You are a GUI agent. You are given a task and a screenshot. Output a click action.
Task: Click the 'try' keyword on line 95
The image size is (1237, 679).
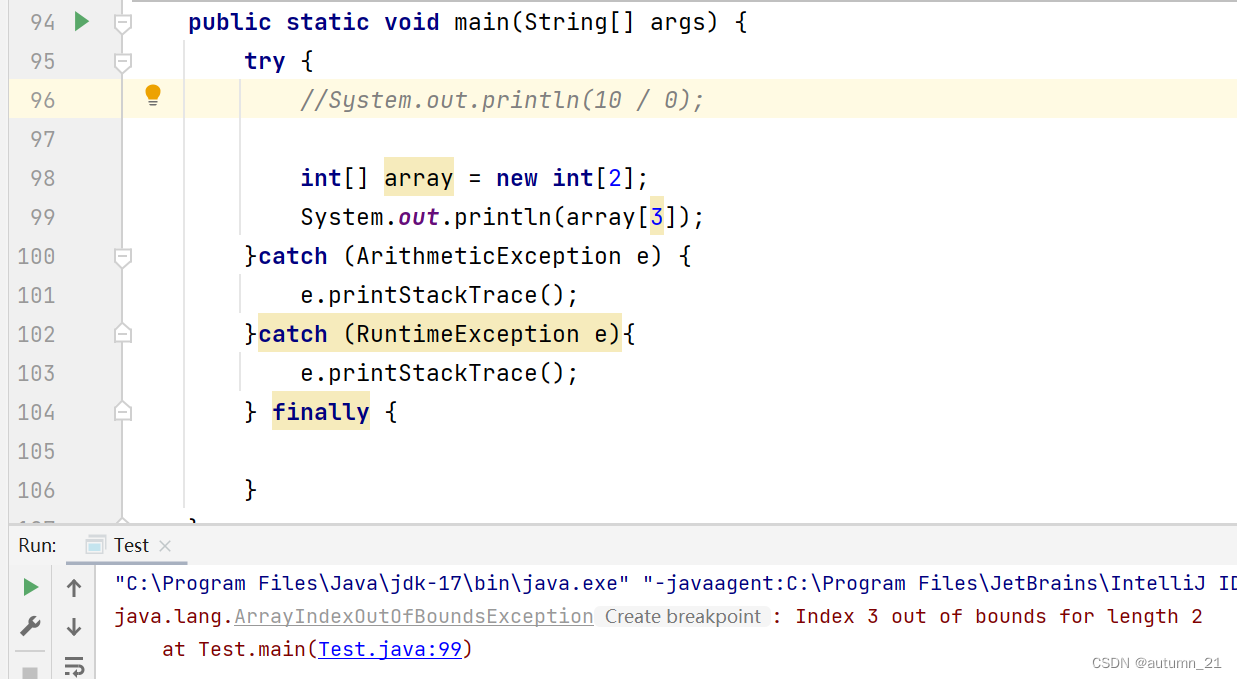pos(265,61)
